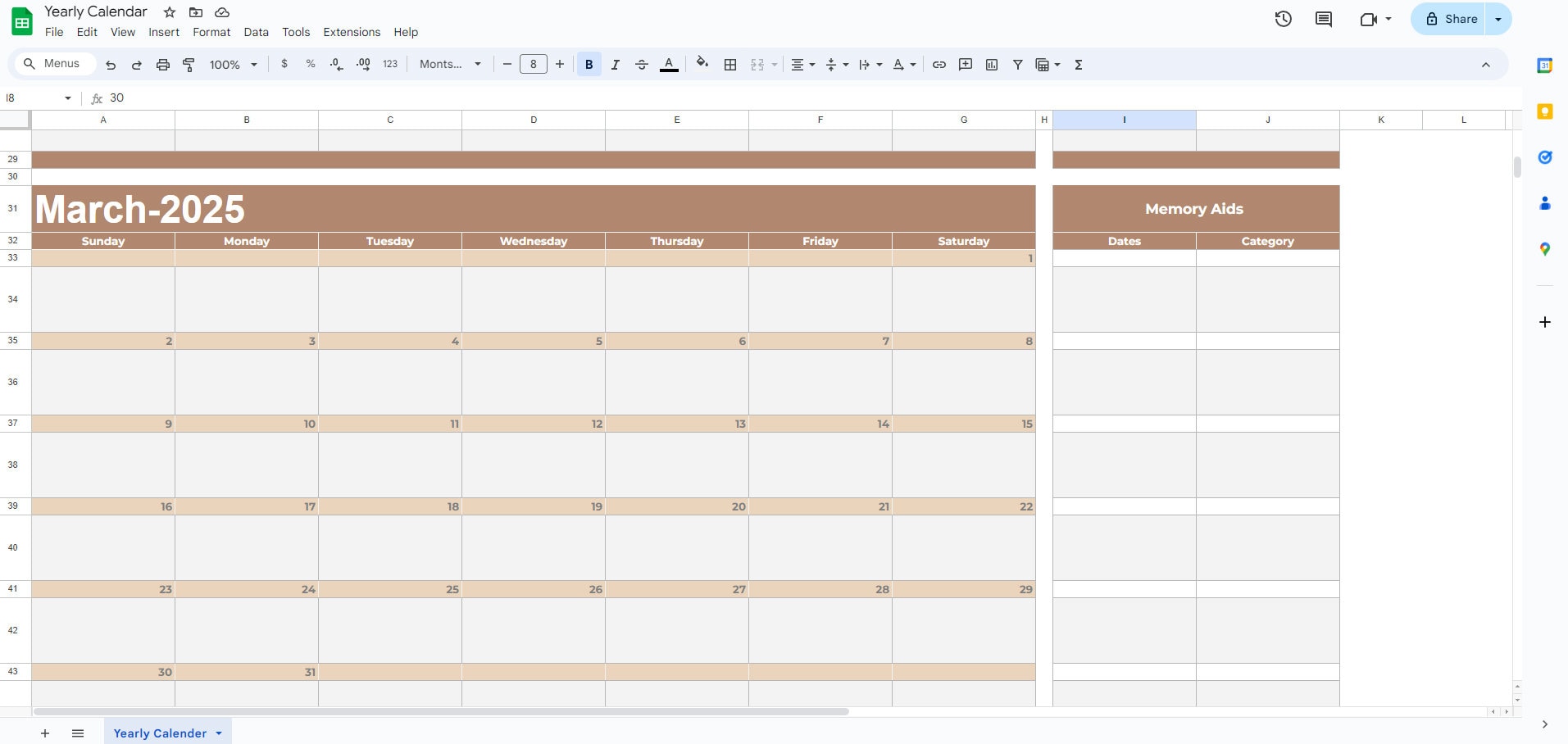Open number format 123 menu
Screen dimensions: 1568x744
point(390,64)
